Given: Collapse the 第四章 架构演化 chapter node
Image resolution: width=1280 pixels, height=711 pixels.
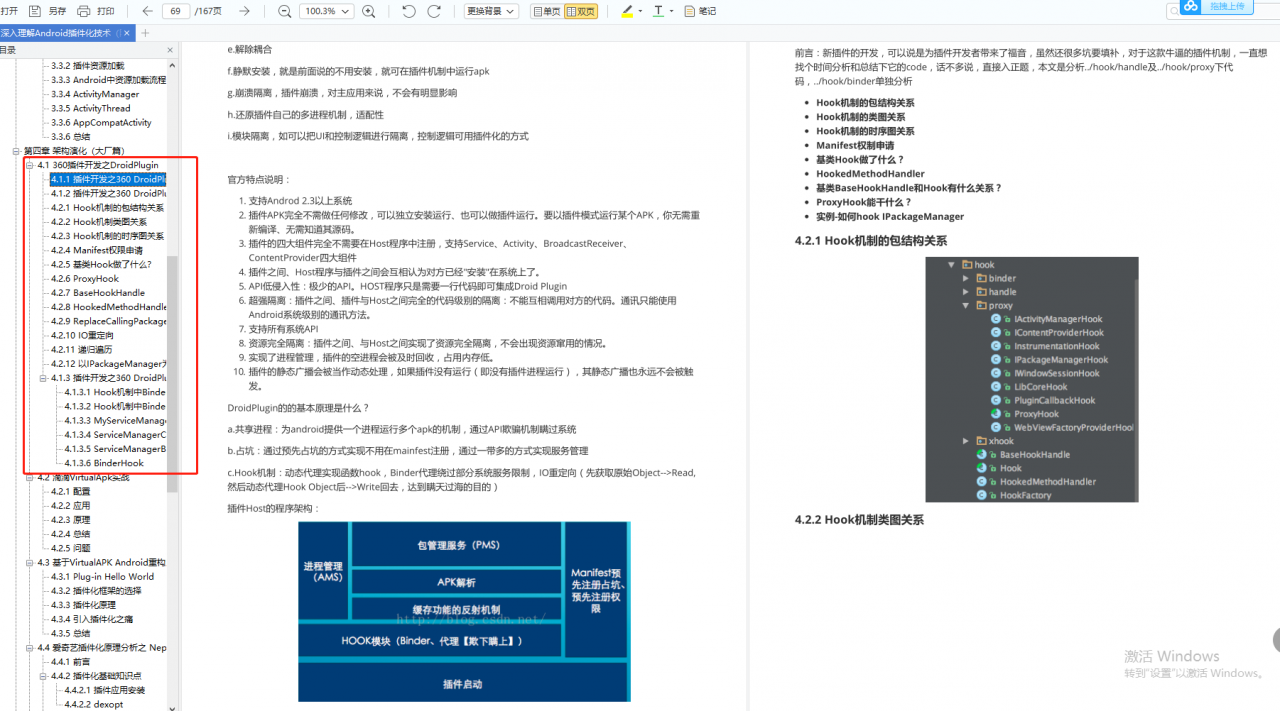Looking at the screenshot, I should 16,151.
